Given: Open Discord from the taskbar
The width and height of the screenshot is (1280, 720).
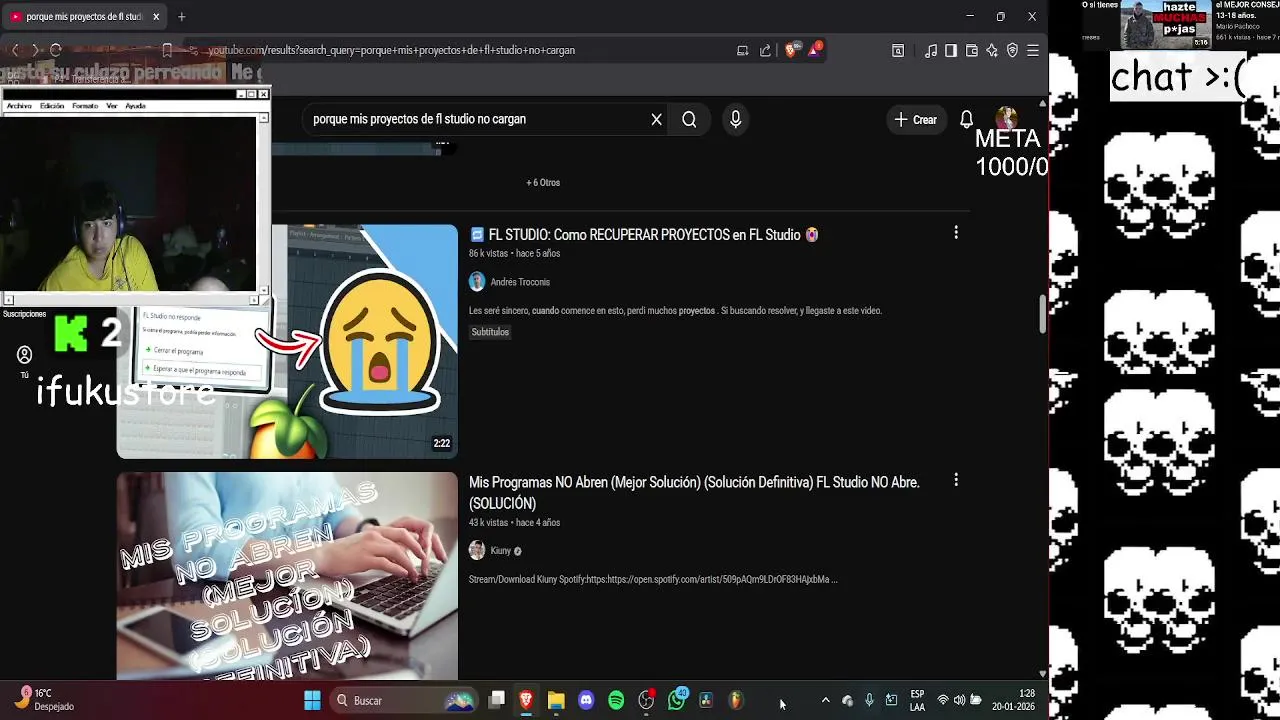Looking at the screenshot, I should (586, 700).
